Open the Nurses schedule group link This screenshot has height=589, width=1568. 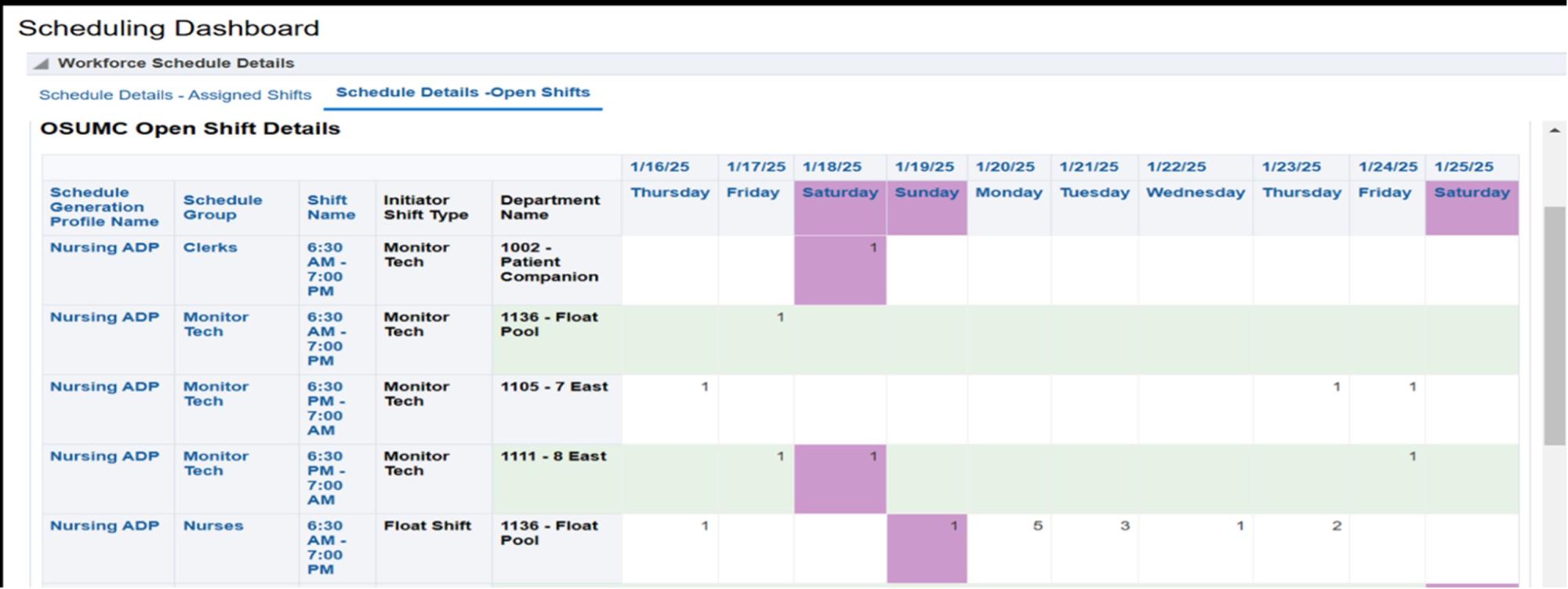[x=213, y=526]
